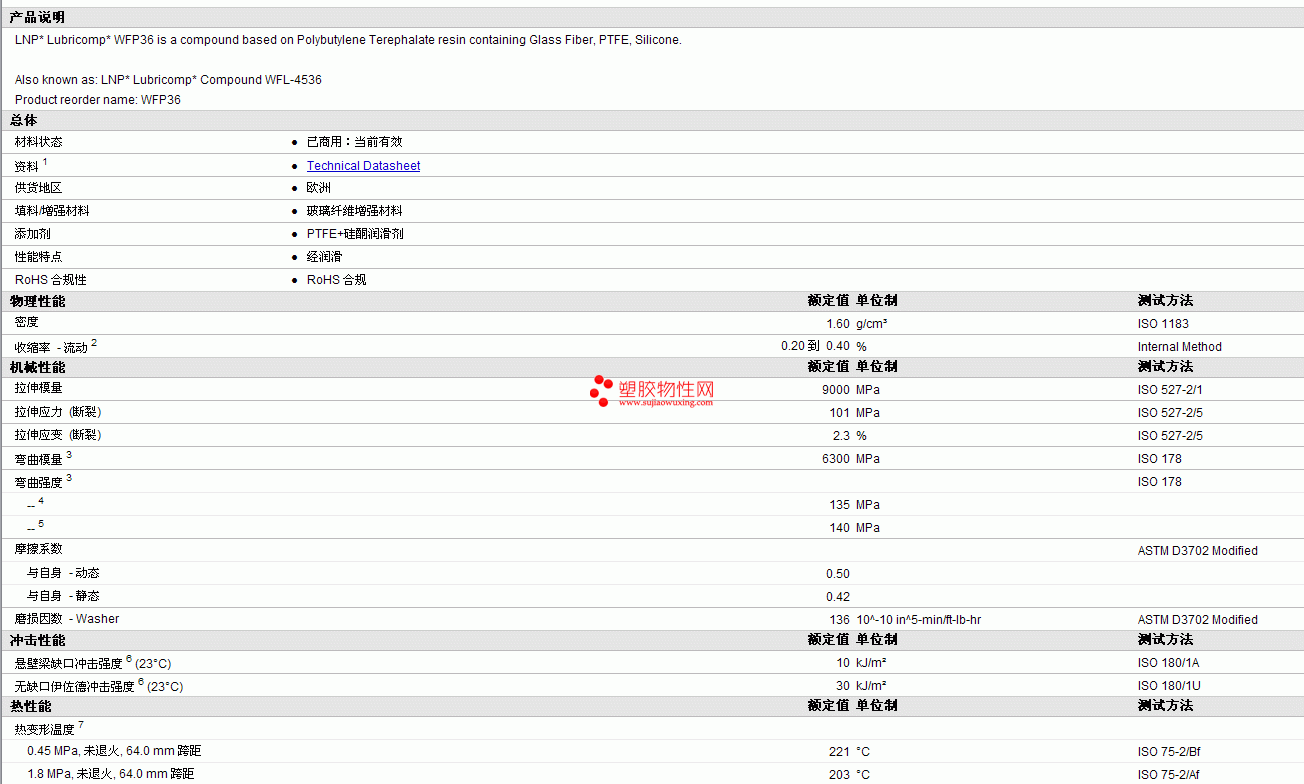The height and width of the screenshot is (784, 1304).
Task: Click the 密度 row label
Action: [27, 323]
